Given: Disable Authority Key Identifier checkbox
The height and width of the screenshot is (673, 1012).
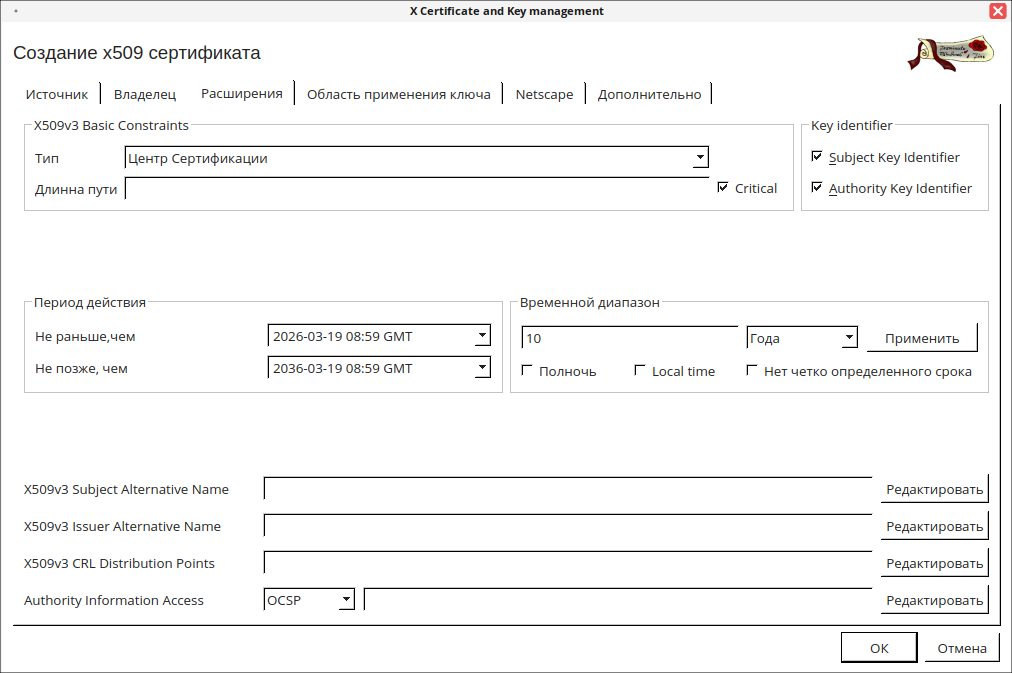Looking at the screenshot, I should [x=817, y=188].
